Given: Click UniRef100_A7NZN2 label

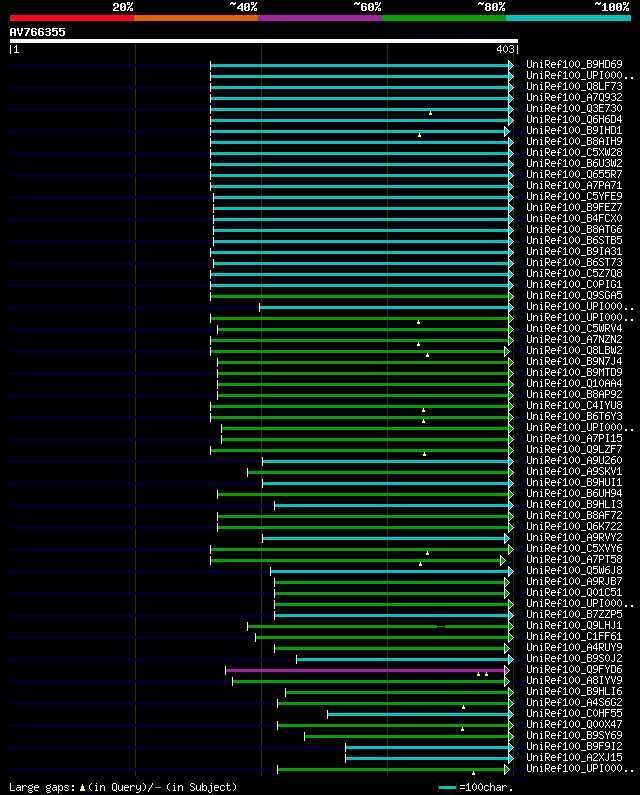Looking at the screenshot, I should (574, 339).
